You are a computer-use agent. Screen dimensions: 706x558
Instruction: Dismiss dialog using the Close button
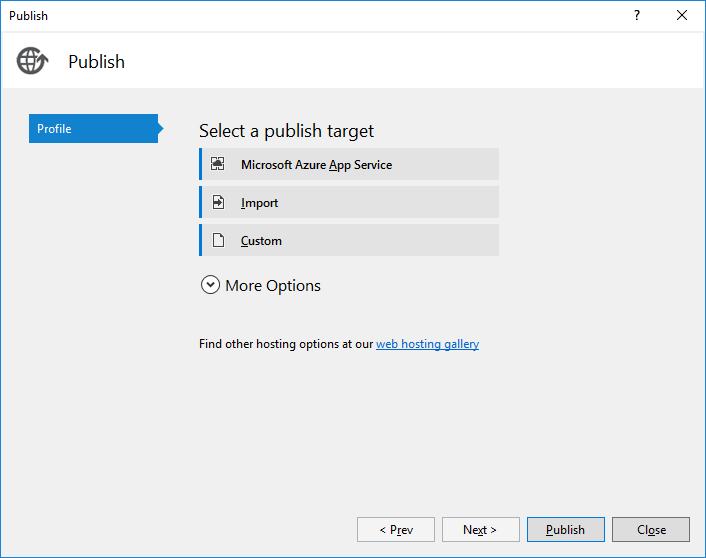pyautogui.click(x=651, y=530)
